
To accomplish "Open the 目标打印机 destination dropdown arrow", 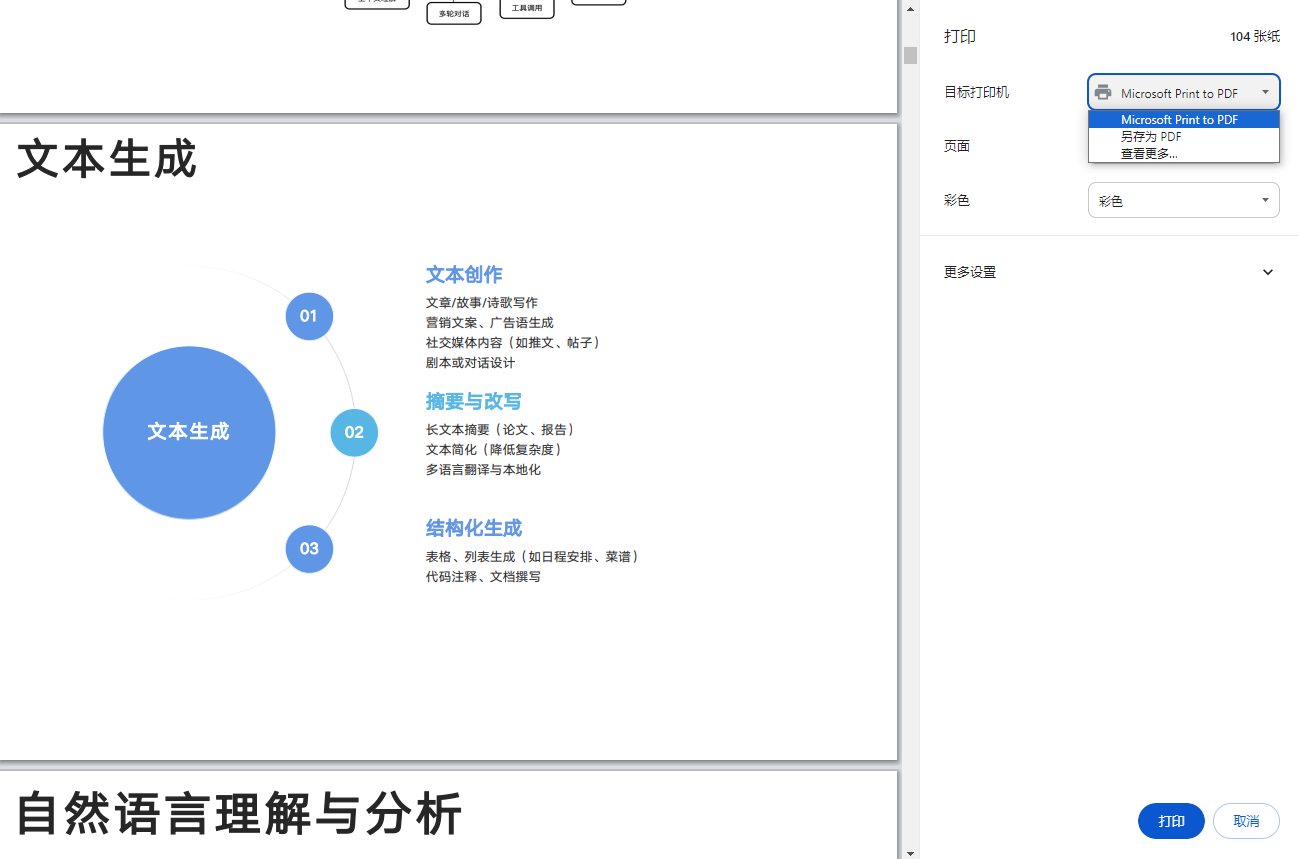I will (x=1265, y=92).
